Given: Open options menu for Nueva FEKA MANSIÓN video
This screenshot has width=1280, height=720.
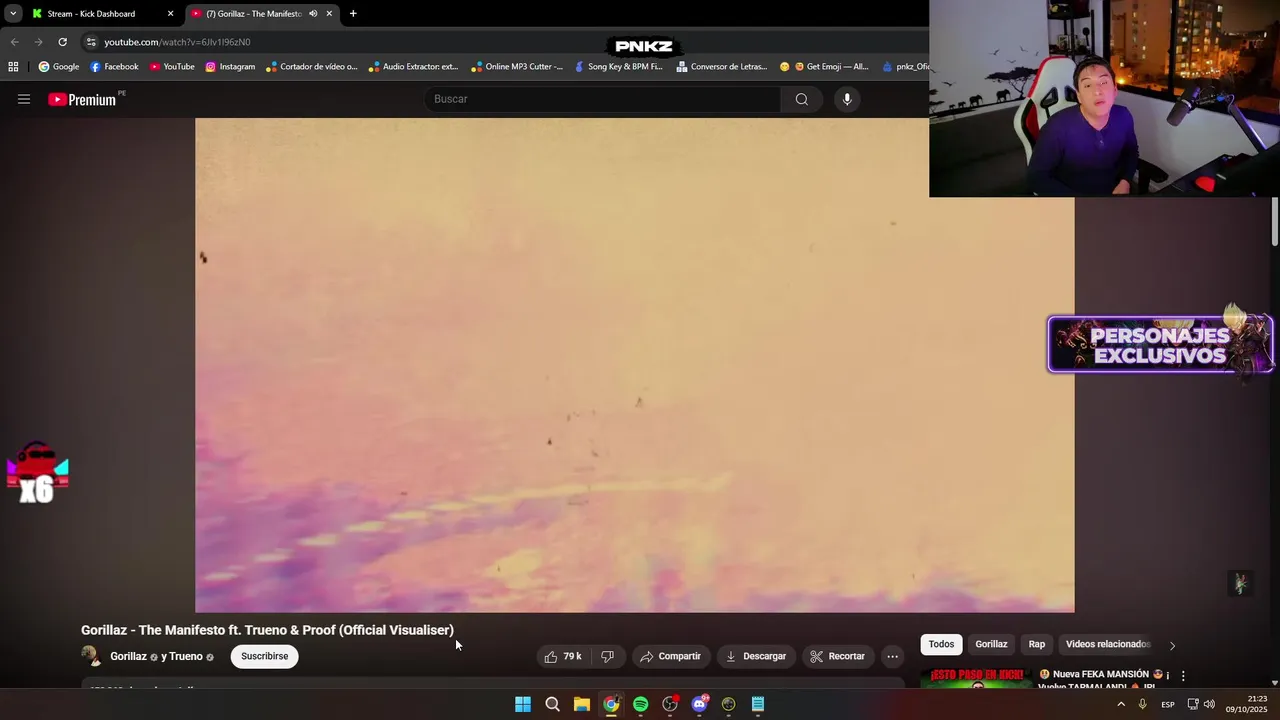Looking at the screenshot, I should (1183, 676).
